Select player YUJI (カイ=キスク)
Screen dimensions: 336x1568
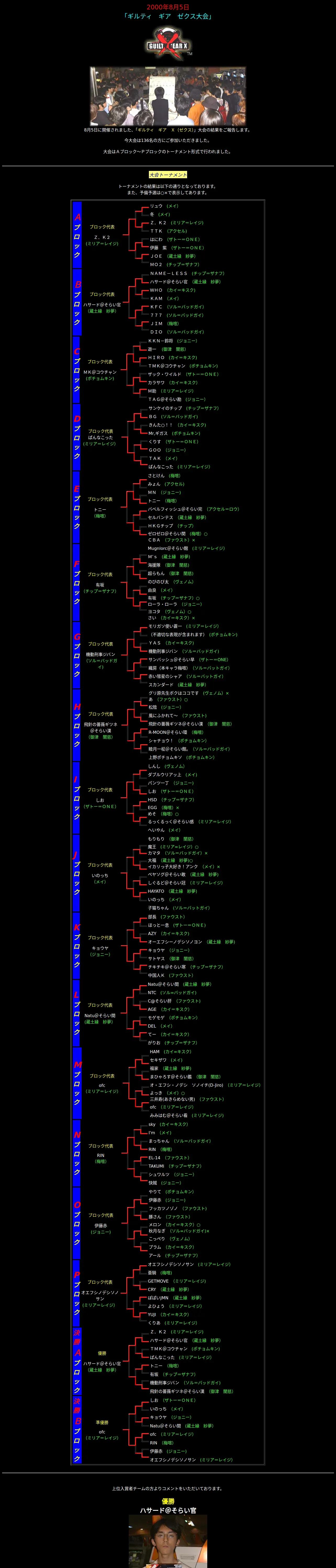point(168,1315)
